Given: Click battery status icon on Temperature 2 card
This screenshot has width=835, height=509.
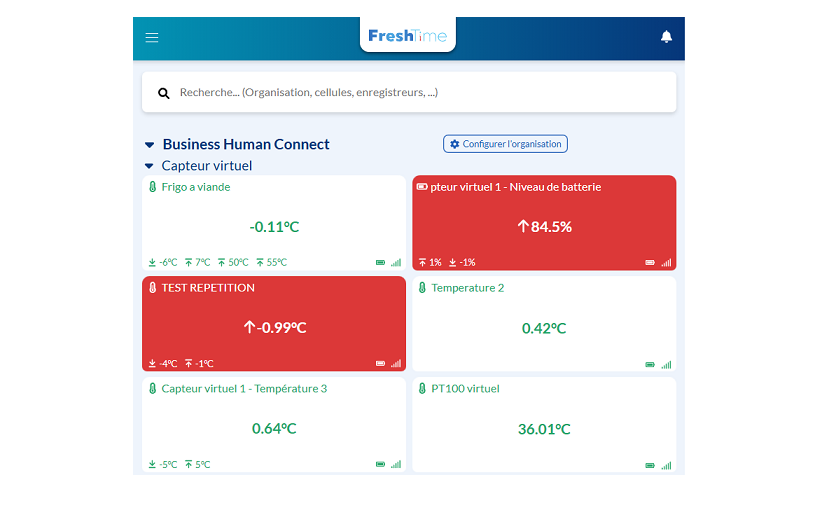Looking at the screenshot, I should pyautogui.click(x=650, y=364).
